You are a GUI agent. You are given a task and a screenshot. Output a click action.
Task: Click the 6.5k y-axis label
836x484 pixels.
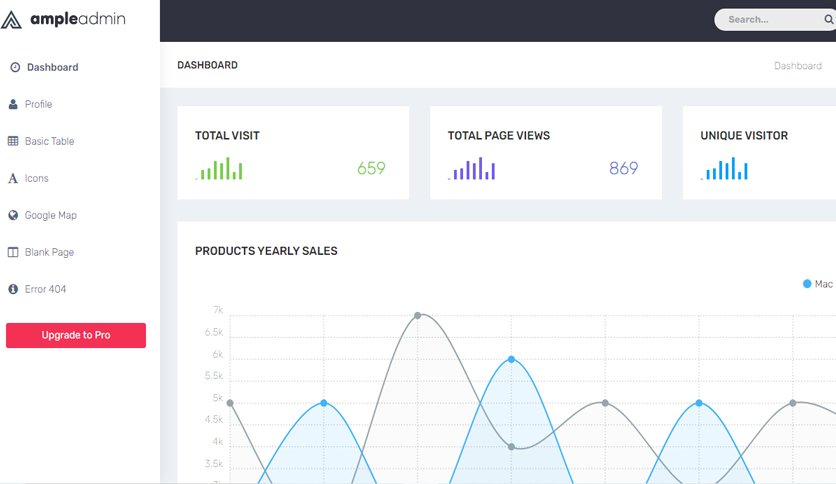pyautogui.click(x=214, y=333)
